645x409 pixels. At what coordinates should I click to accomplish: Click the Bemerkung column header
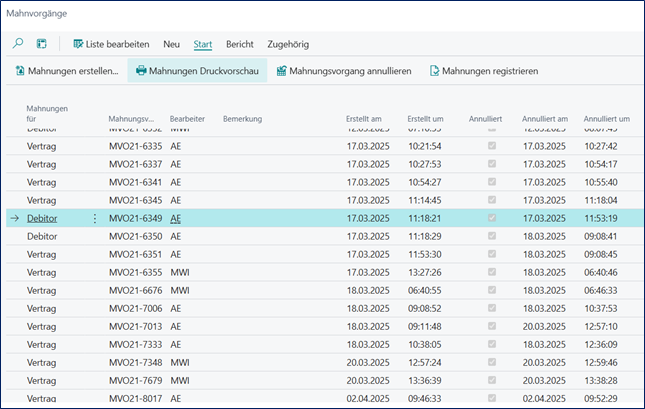click(242, 119)
